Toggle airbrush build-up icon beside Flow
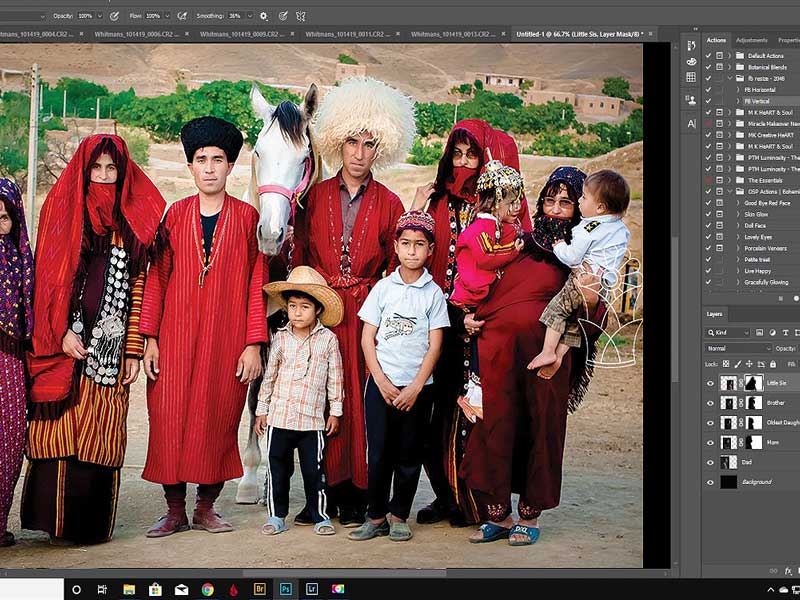 pyautogui.click(x=181, y=16)
